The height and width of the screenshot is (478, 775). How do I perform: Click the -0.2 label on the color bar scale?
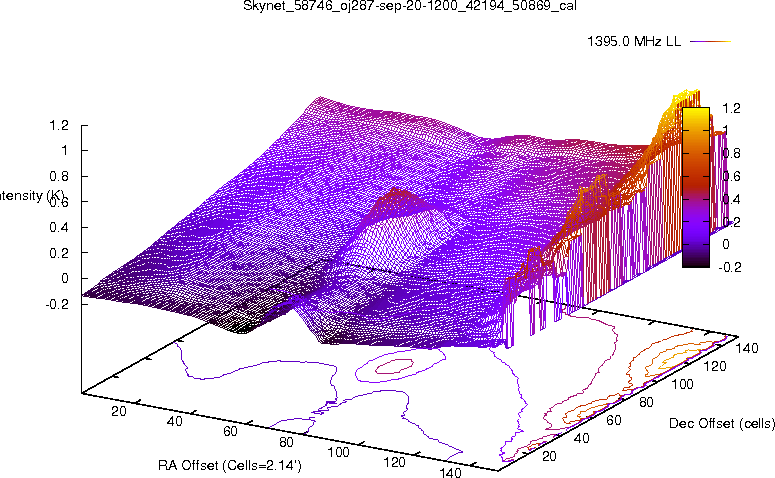click(730, 267)
